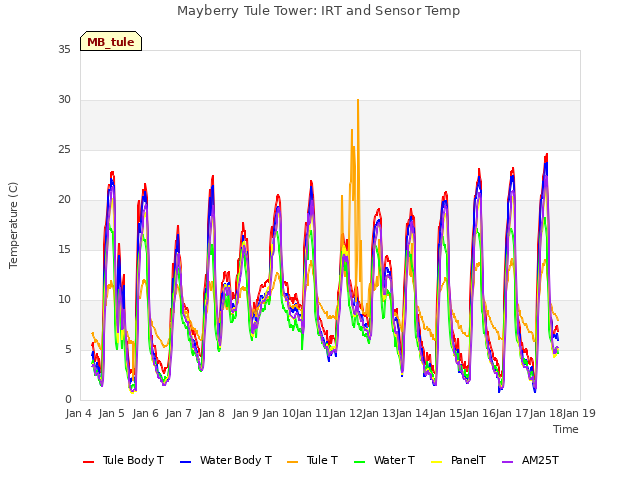Click the Jan 9 x-axis tick label

click(246, 413)
